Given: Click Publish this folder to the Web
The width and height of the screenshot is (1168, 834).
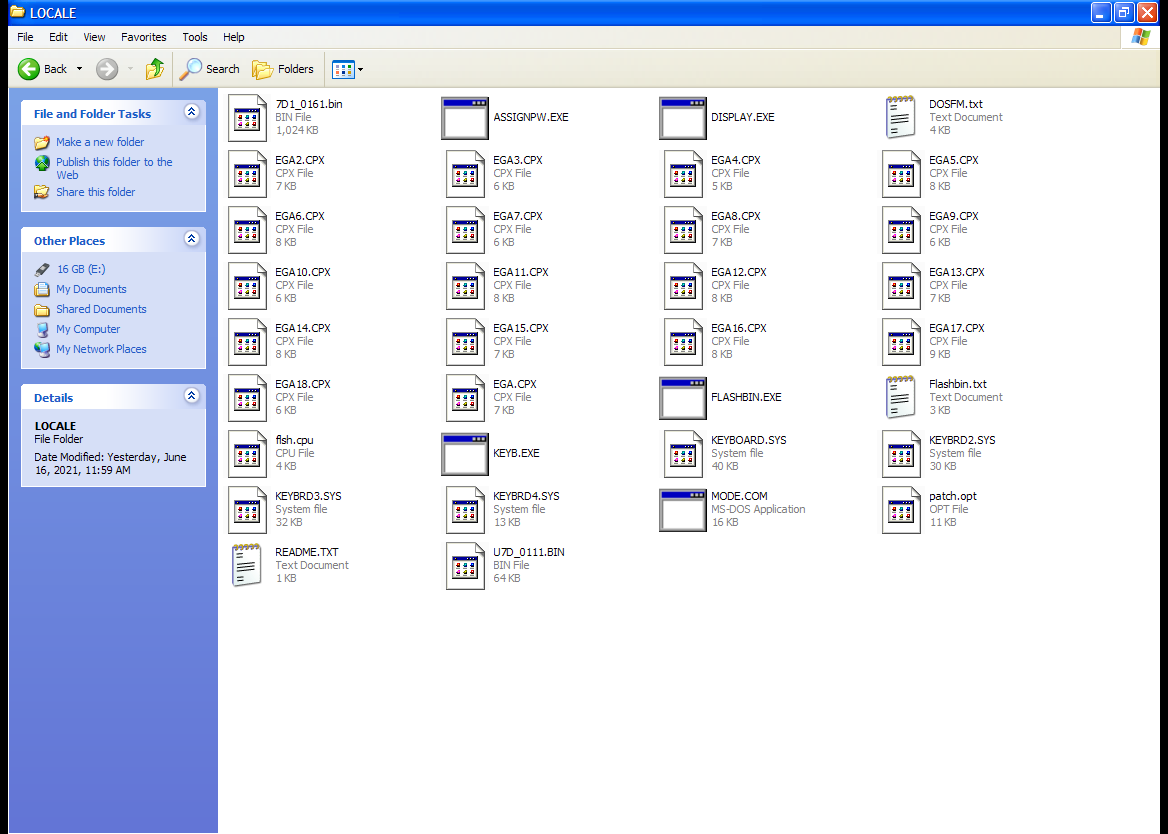Looking at the screenshot, I should 114,168.
